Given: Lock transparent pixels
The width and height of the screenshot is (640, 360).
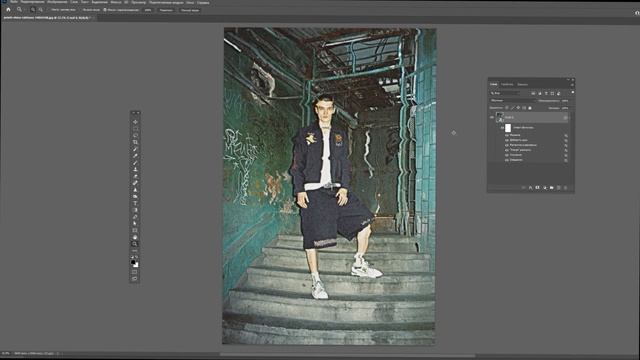Looking at the screenshot, I should click(507, 108).
